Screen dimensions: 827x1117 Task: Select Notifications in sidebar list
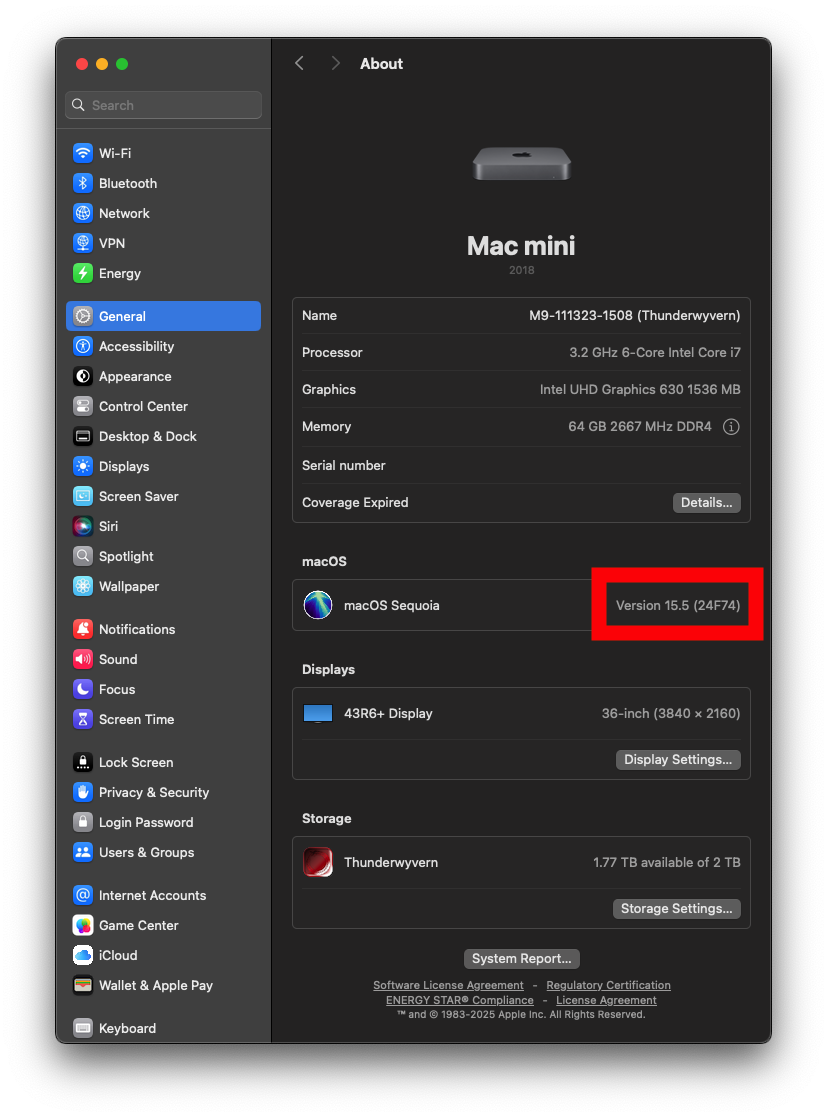[137, 629]
